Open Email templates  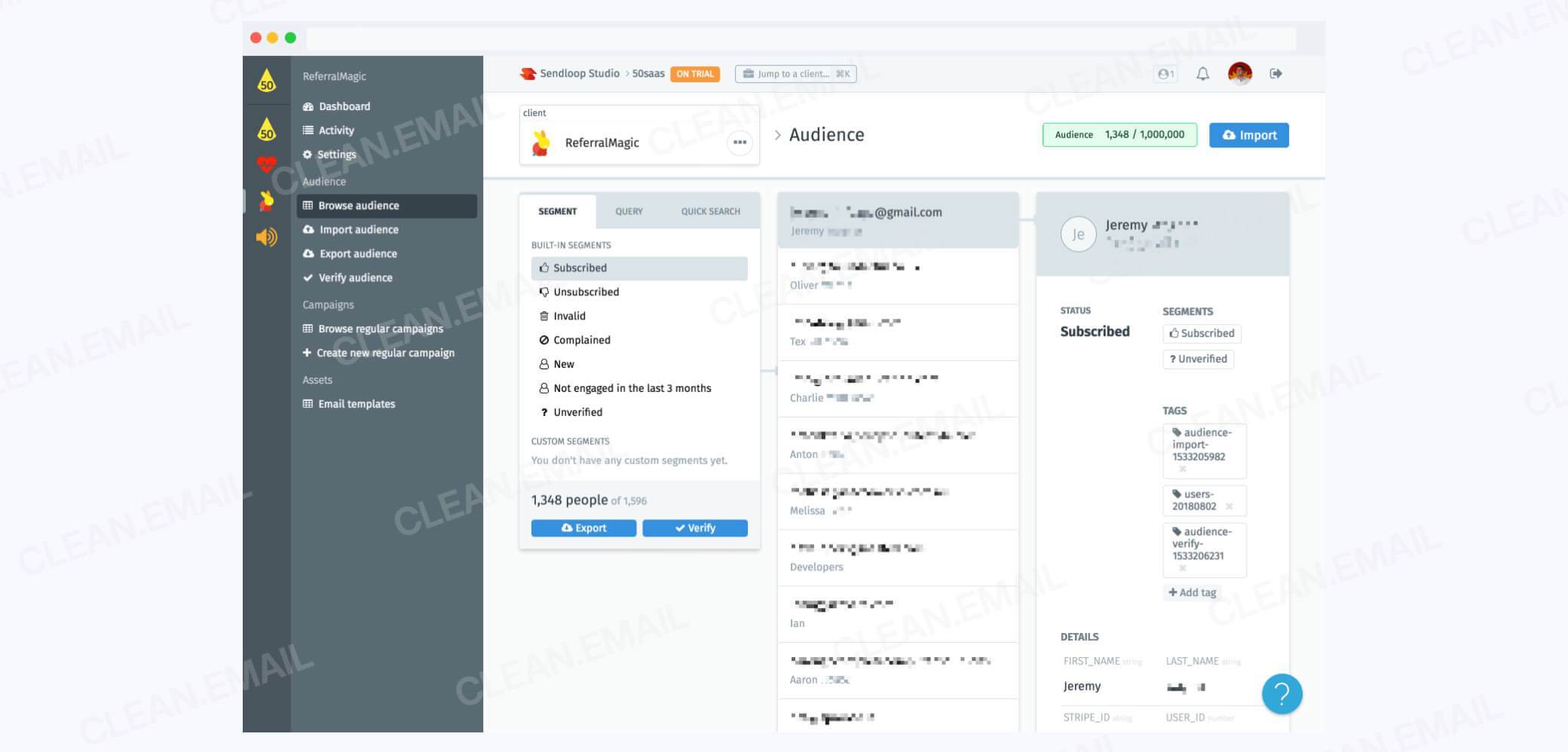pos(349,405)
